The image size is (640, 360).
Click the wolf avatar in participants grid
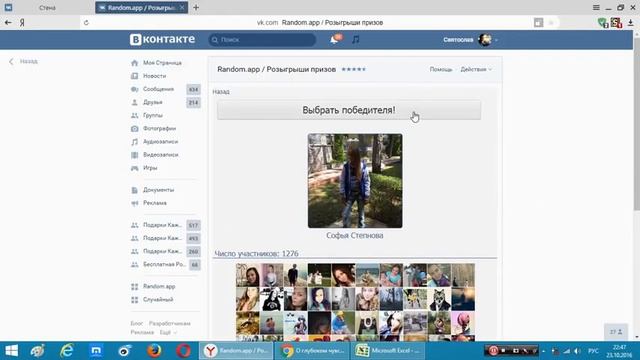pyautogui.click(x=439, y=299)
